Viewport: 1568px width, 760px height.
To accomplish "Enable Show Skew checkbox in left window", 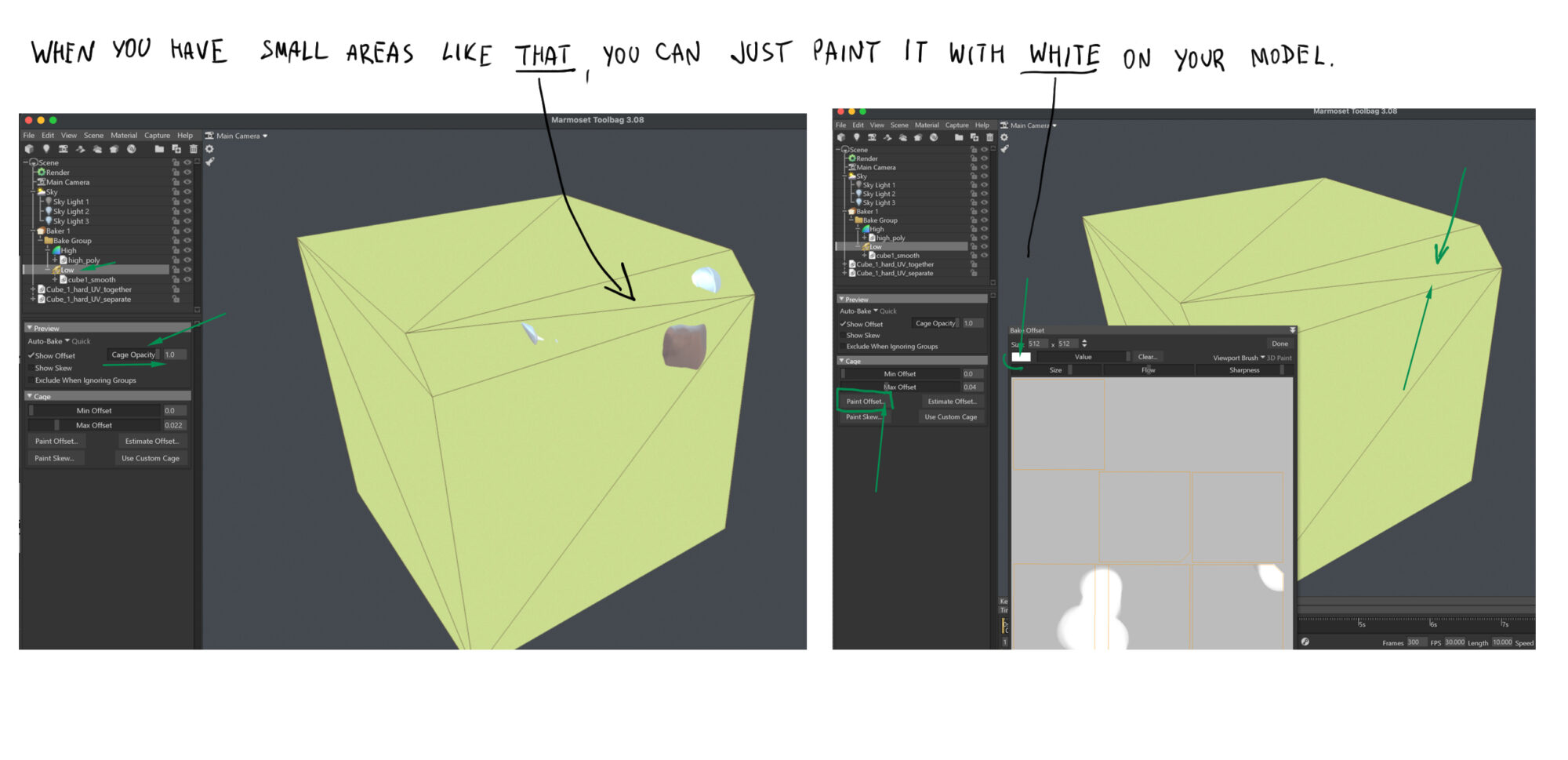I will click(31, 369).
